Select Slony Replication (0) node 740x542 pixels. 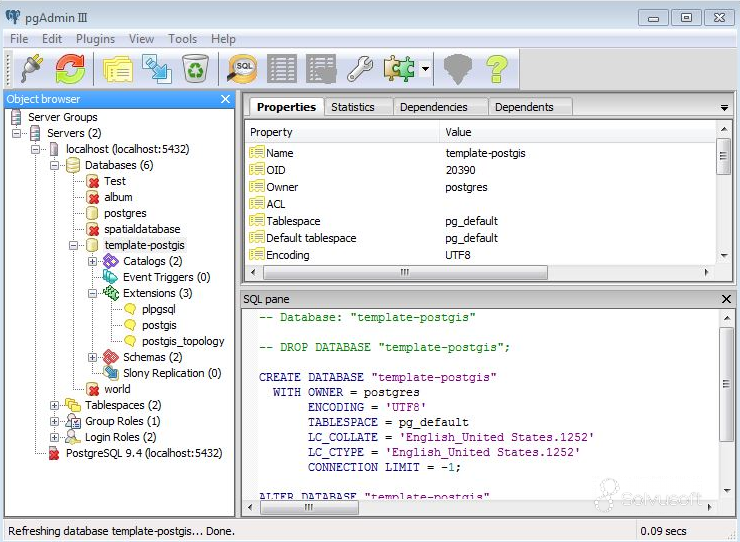[x=172, y=373]
